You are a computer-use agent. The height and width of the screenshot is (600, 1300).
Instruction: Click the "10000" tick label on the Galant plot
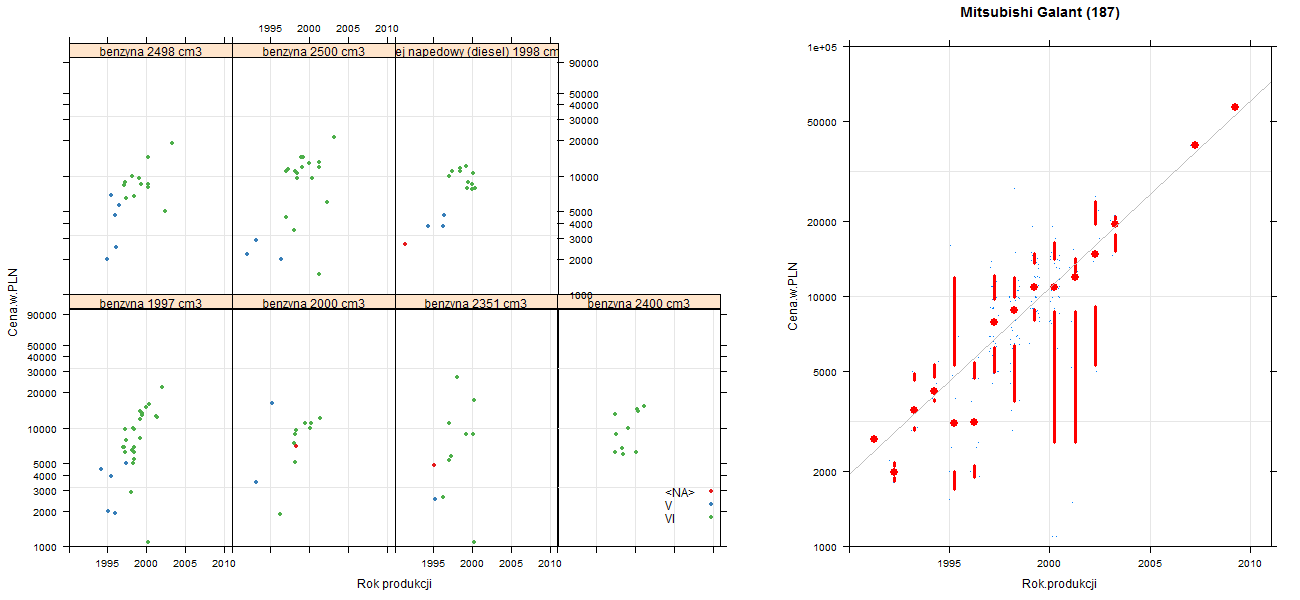[823, 297]
